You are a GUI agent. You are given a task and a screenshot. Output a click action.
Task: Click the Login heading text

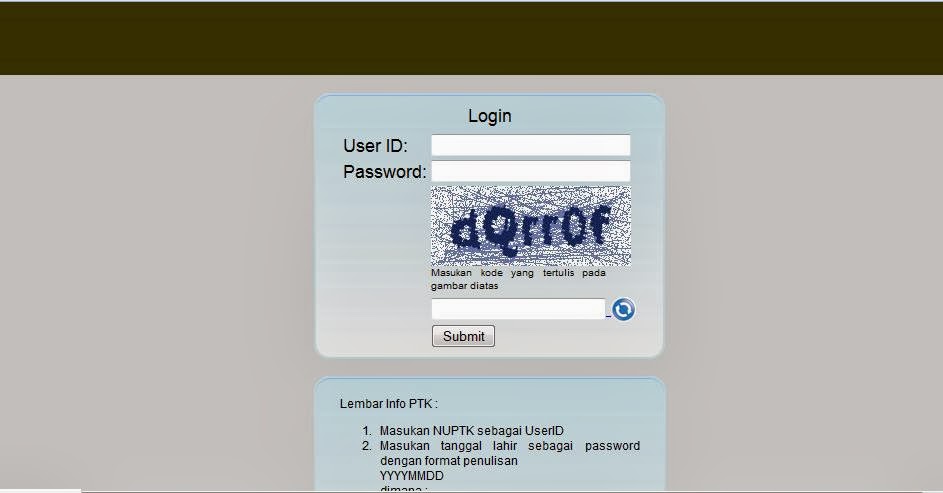(490, 116)
